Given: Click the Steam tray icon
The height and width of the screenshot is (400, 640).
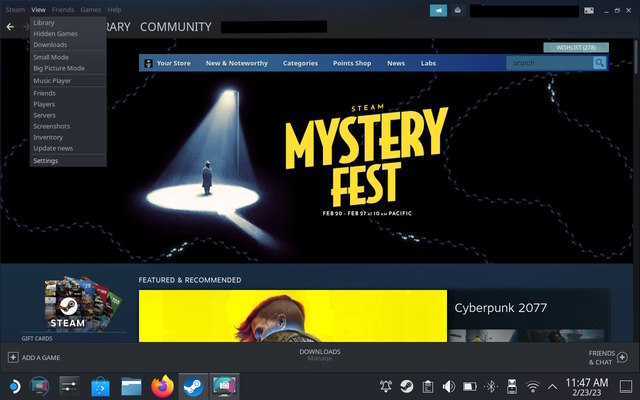Looking at the screenshot, I should pos(406,386).
